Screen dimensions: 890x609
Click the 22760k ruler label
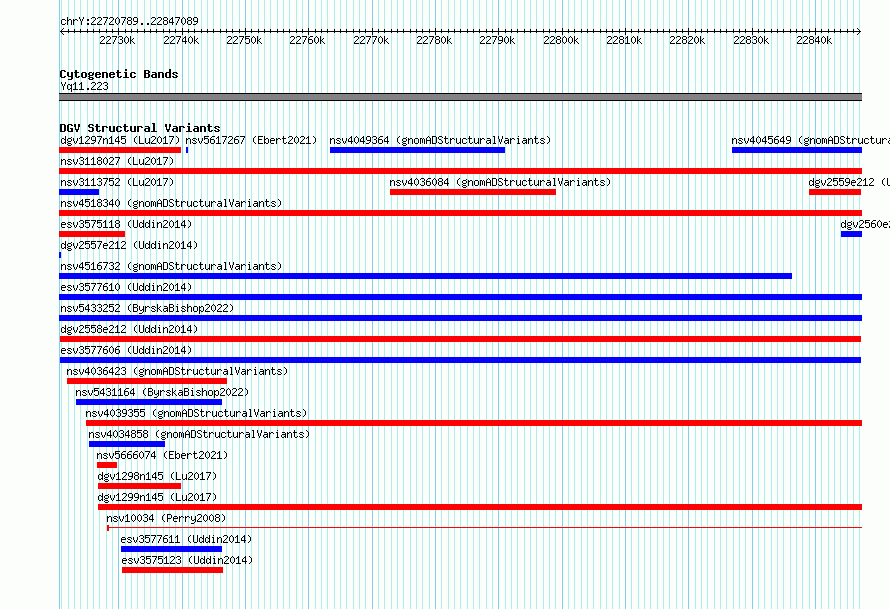coord(307,40)
